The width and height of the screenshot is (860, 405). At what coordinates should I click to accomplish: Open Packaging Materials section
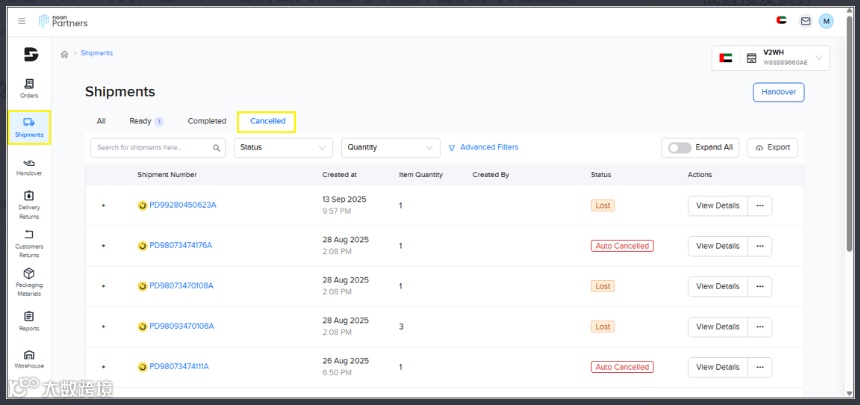coord(29,282)
